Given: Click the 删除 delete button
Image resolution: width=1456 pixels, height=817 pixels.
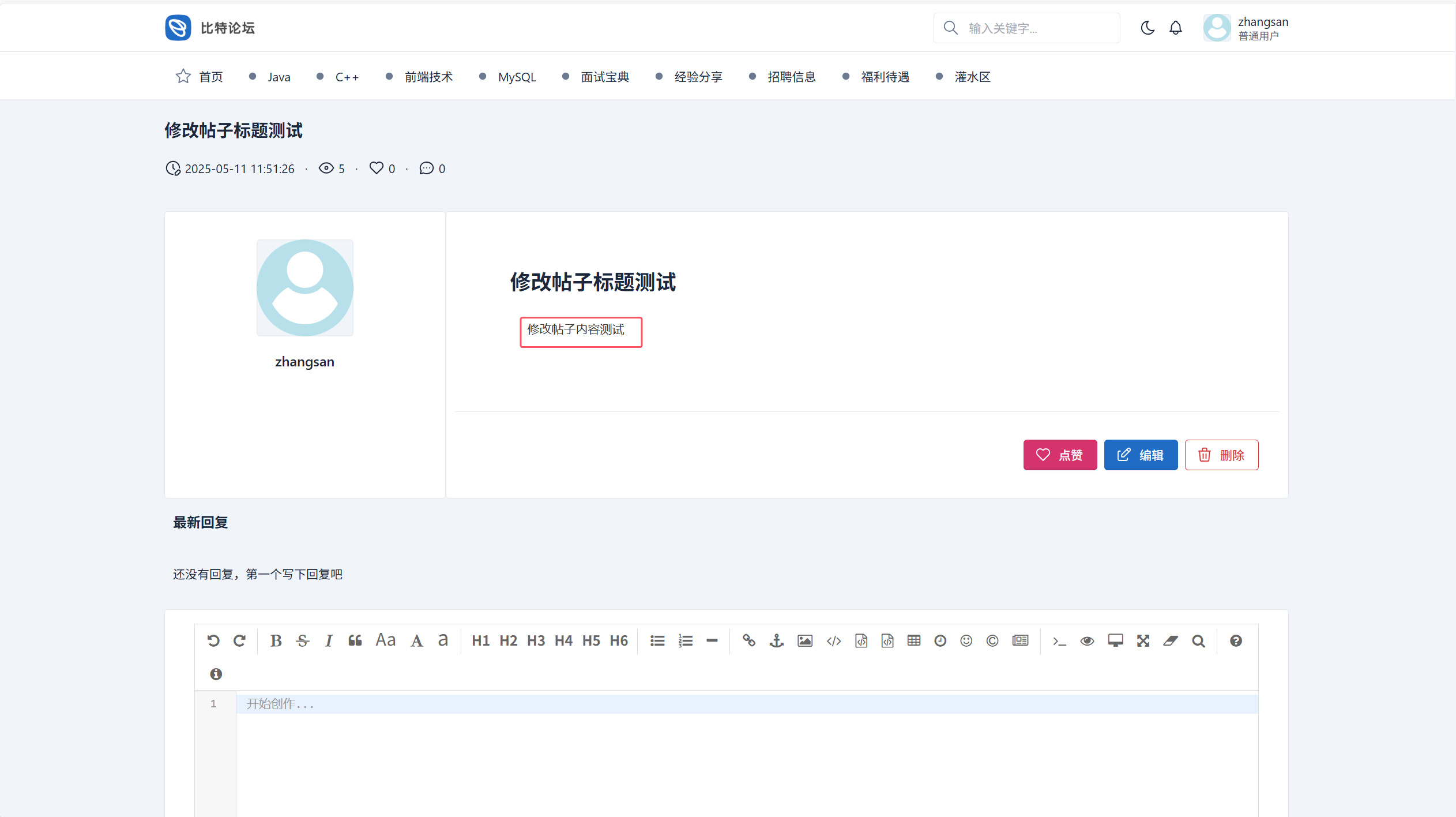Looking at the screenshot, I should pos(1221,455).
